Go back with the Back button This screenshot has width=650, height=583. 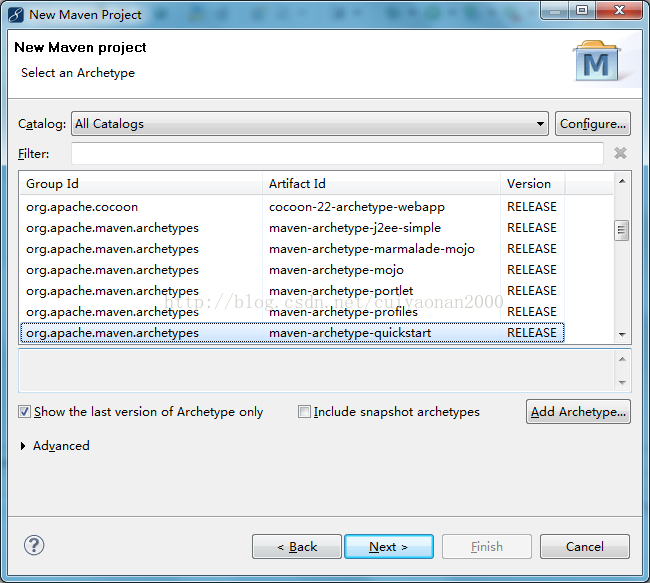[x=296, y=547]
